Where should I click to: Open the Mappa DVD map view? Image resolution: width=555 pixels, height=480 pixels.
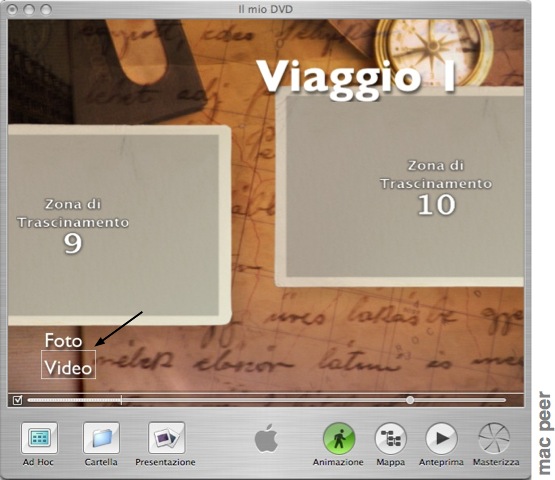click(x=390, y=439)
